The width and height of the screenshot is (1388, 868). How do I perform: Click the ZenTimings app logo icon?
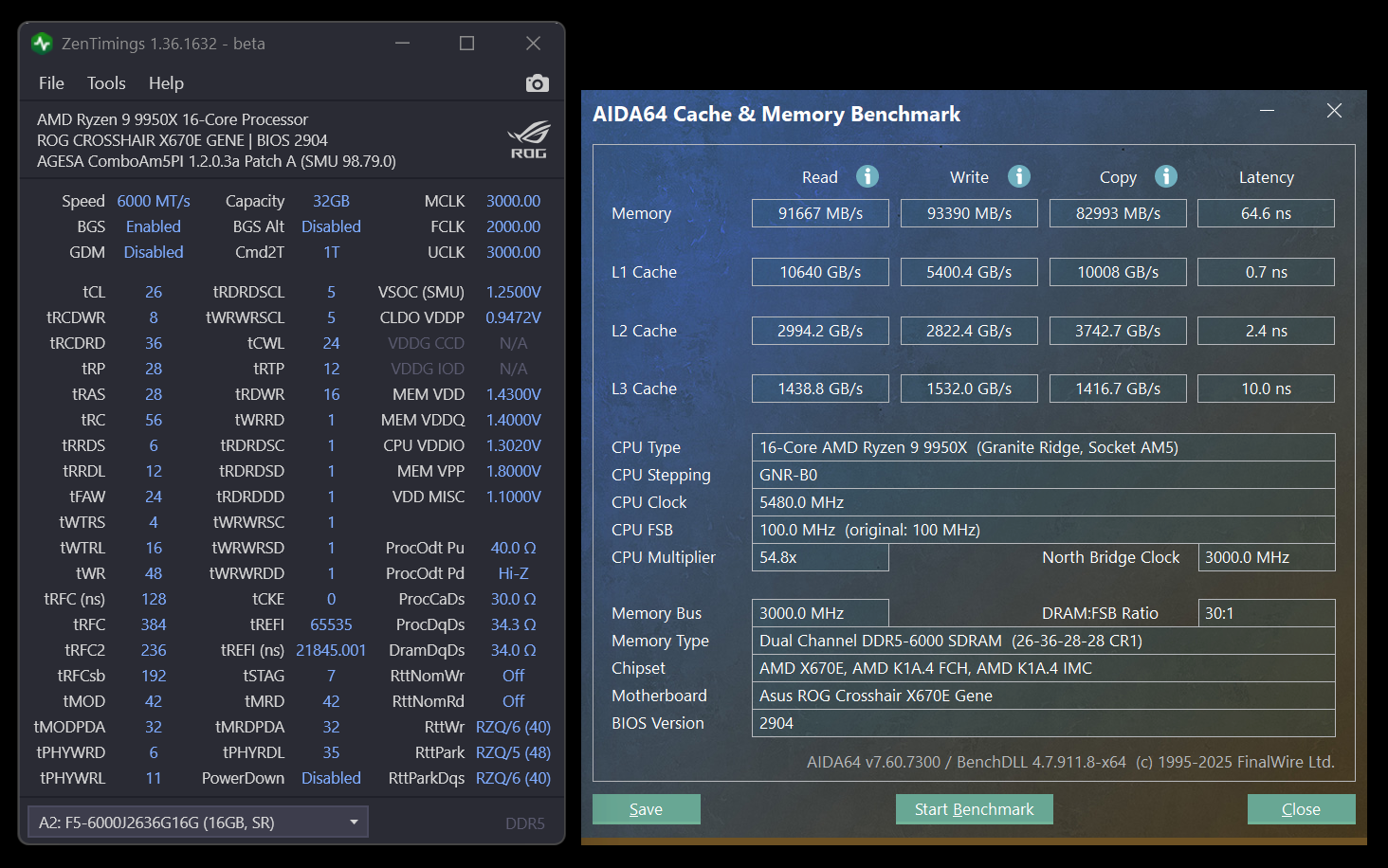tap(42, 44)
